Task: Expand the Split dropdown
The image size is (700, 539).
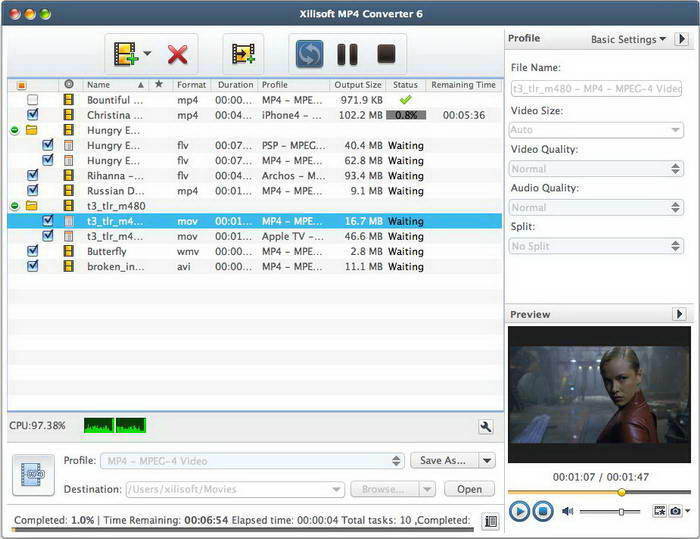Action: [x=596, y=246]
